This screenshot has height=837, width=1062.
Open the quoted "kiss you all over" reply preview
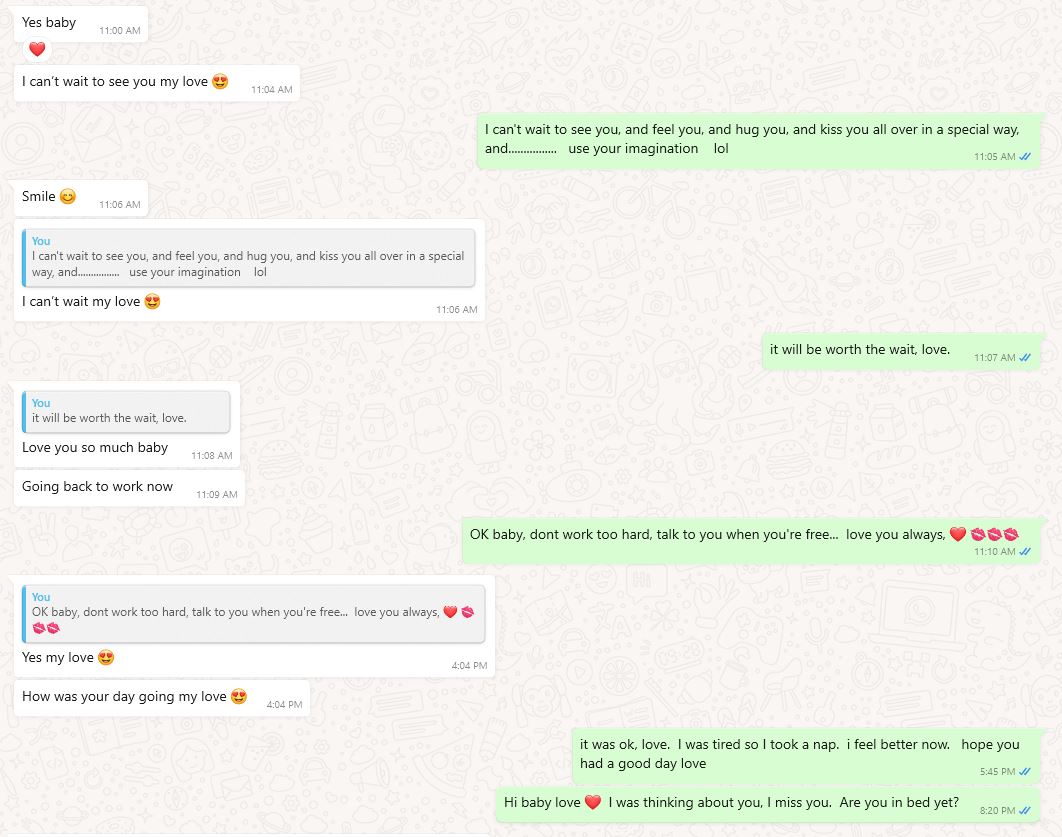249,257
